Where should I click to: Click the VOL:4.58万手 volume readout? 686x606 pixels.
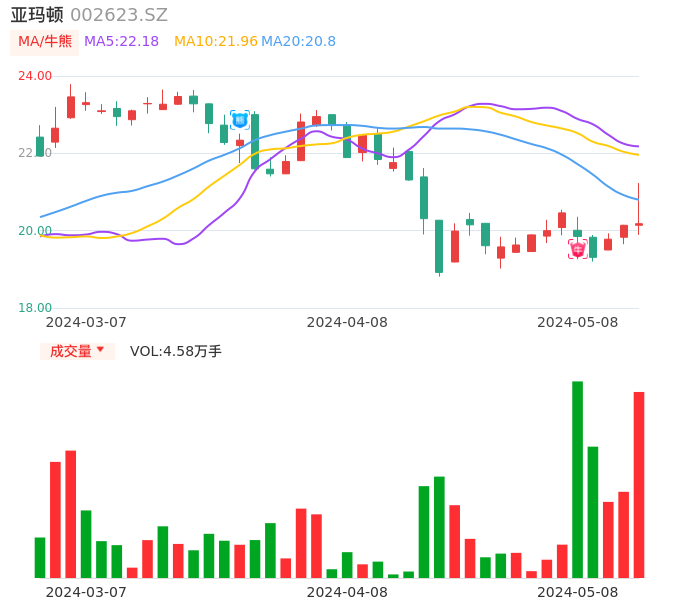tap(175, 351)
